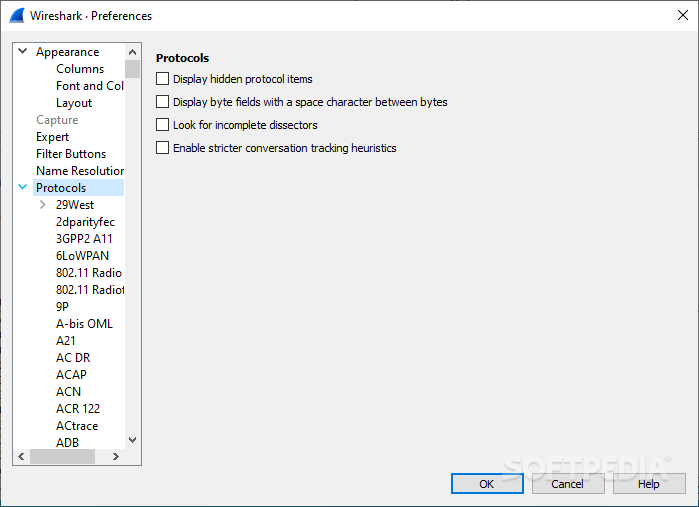Click the vertical scrollbar thumb

coord(132,69)
